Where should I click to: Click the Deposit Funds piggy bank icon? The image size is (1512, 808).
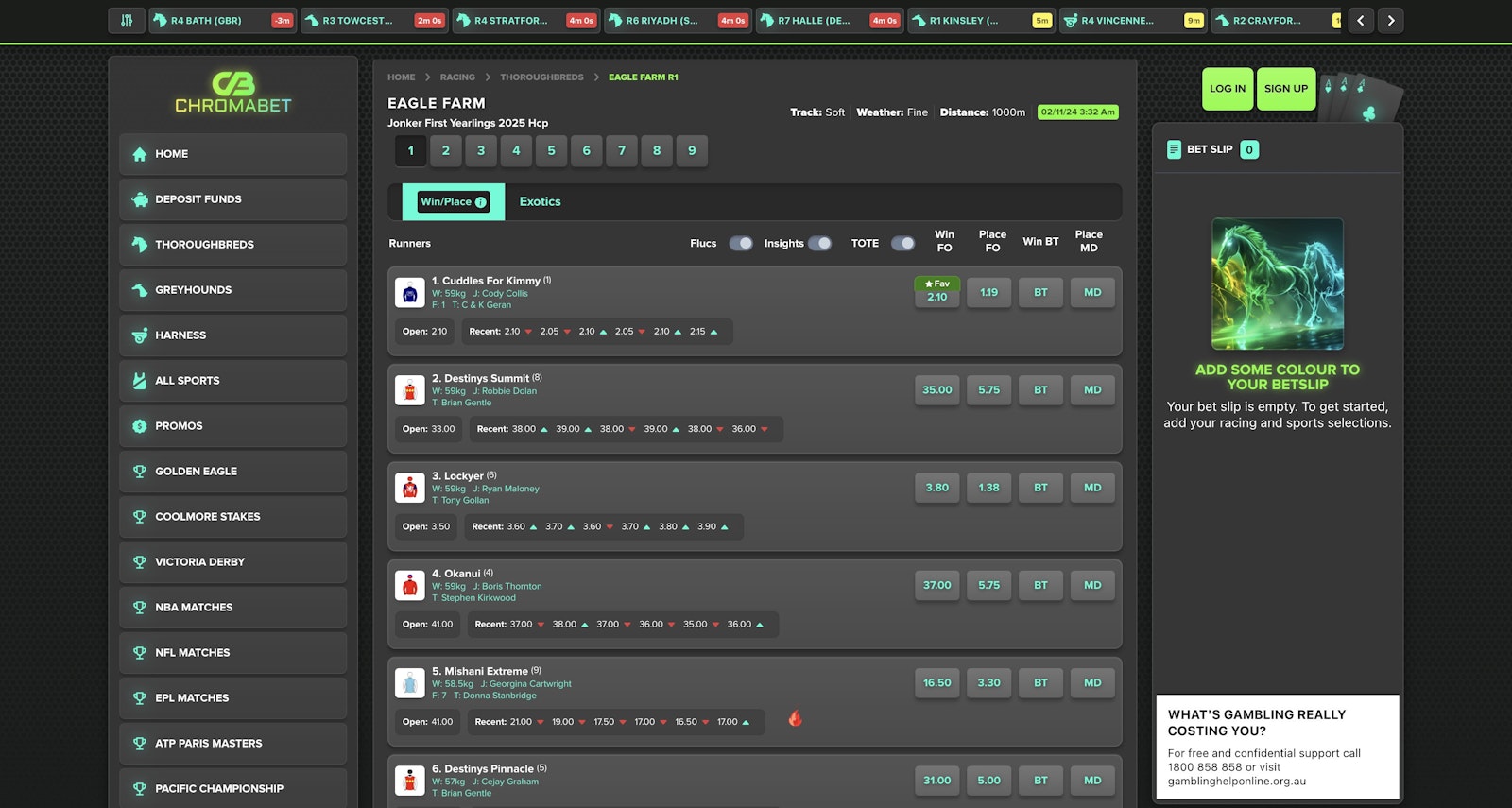(x=140, y=199)
